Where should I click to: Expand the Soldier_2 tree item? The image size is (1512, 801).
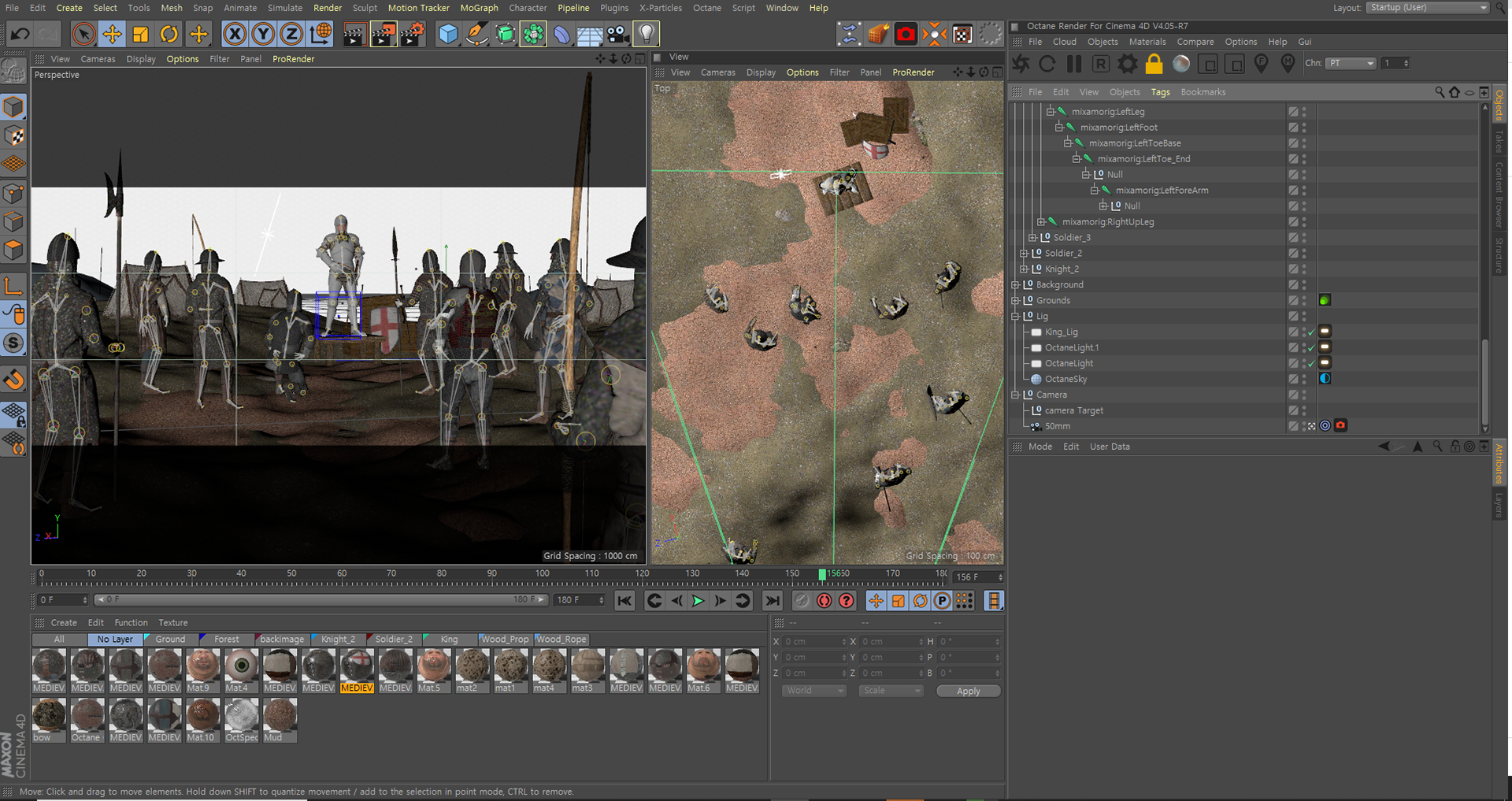[1024, 254]
